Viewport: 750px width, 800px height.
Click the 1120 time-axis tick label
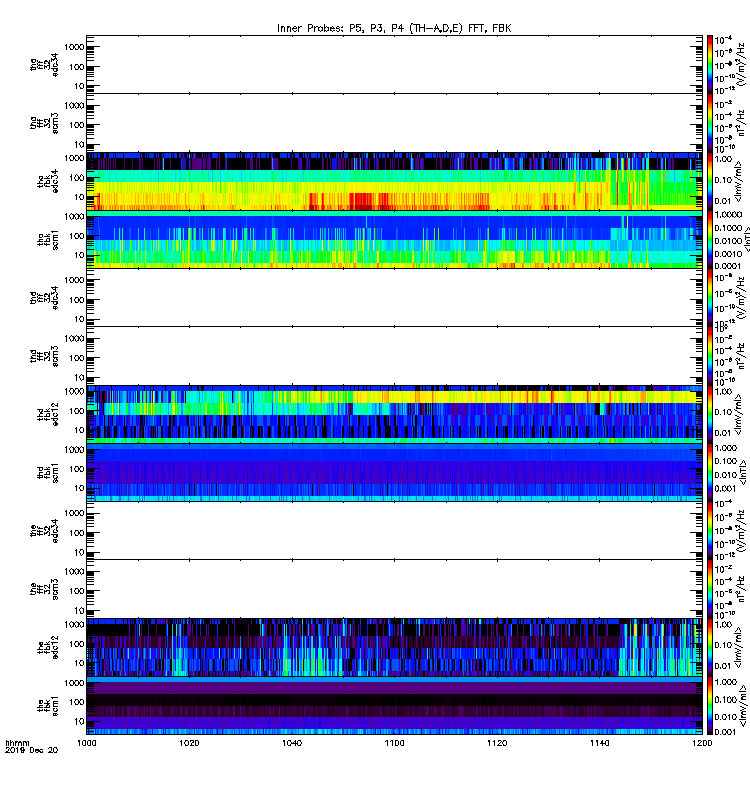pyautogui.click(x=497, y=743)
